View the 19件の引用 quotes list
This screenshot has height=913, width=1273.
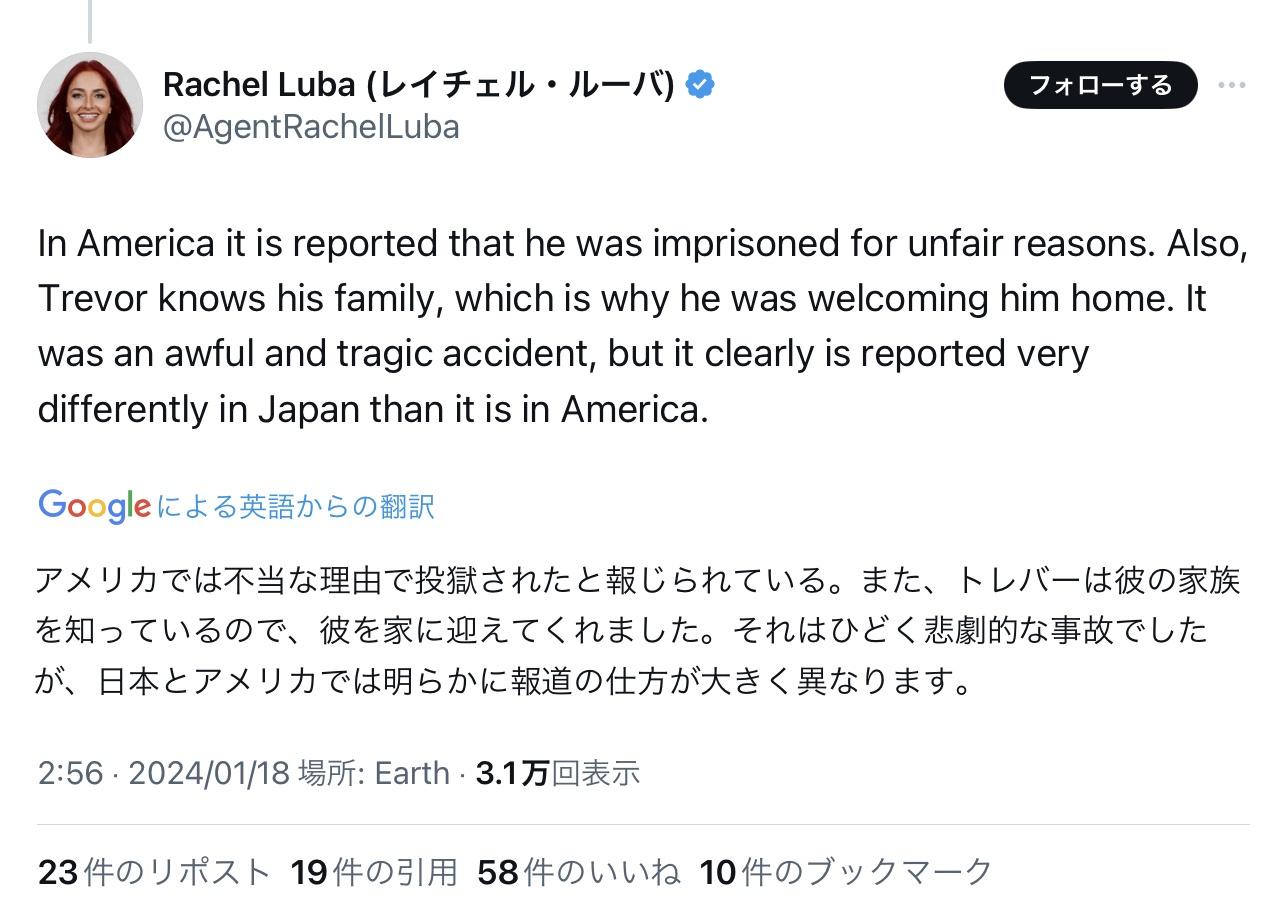tap(374, 872)
